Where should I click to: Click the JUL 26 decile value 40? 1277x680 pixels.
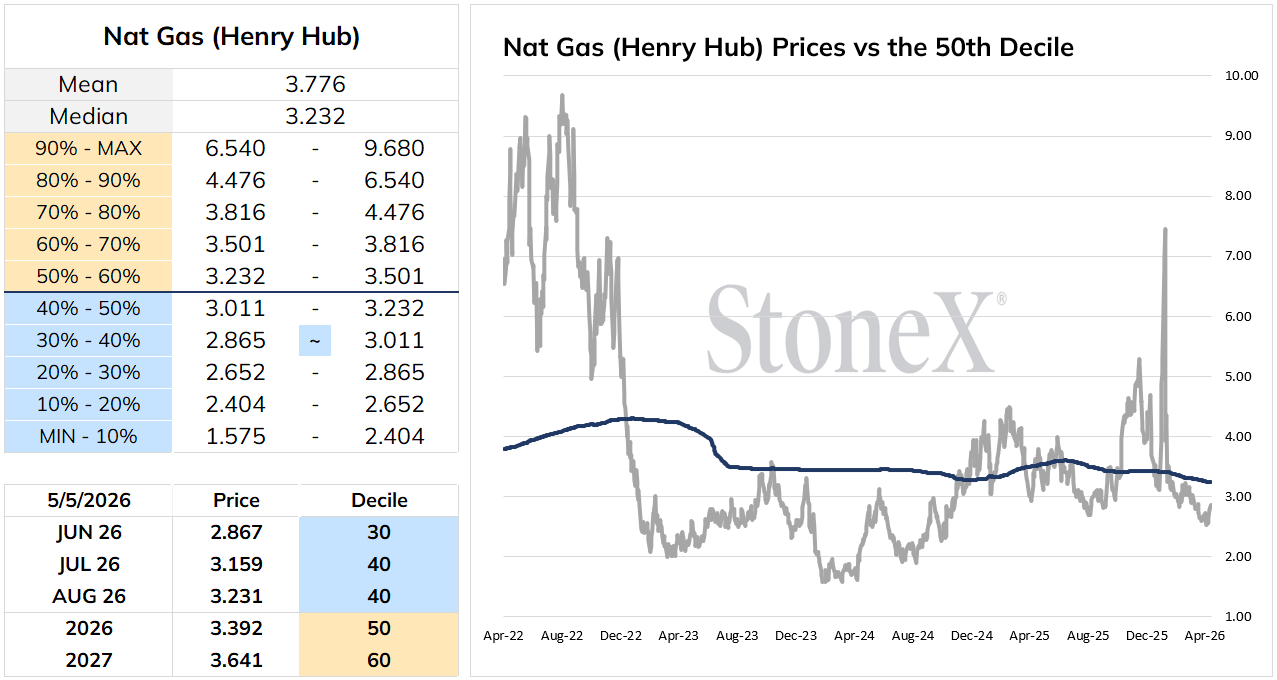click(x=379, y=564)
